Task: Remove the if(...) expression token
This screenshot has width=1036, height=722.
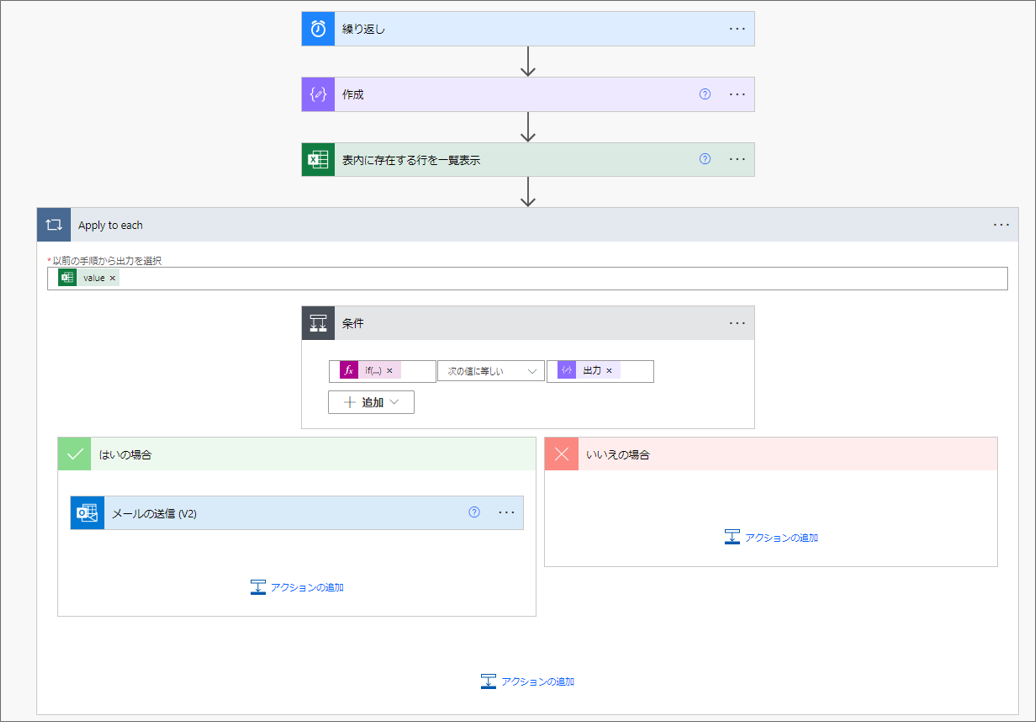Action: coord(390,371)
